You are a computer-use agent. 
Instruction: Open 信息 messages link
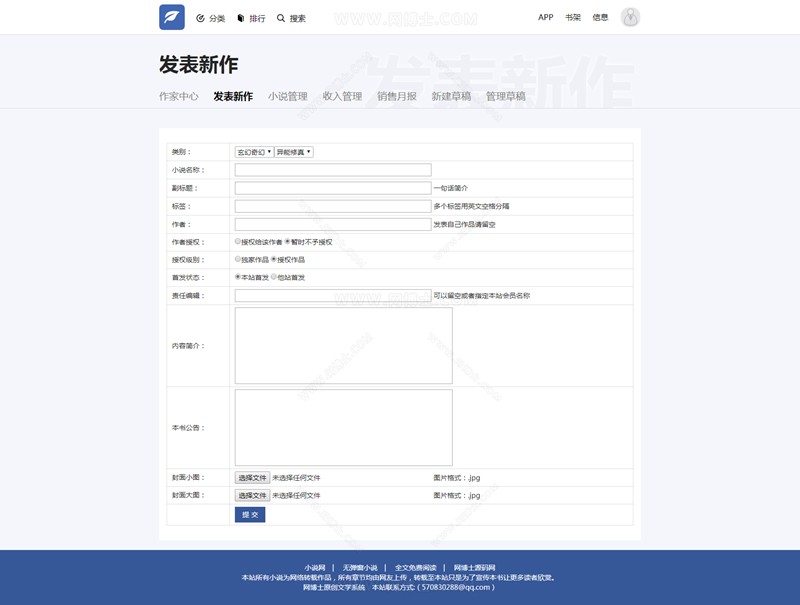point(601,17)
